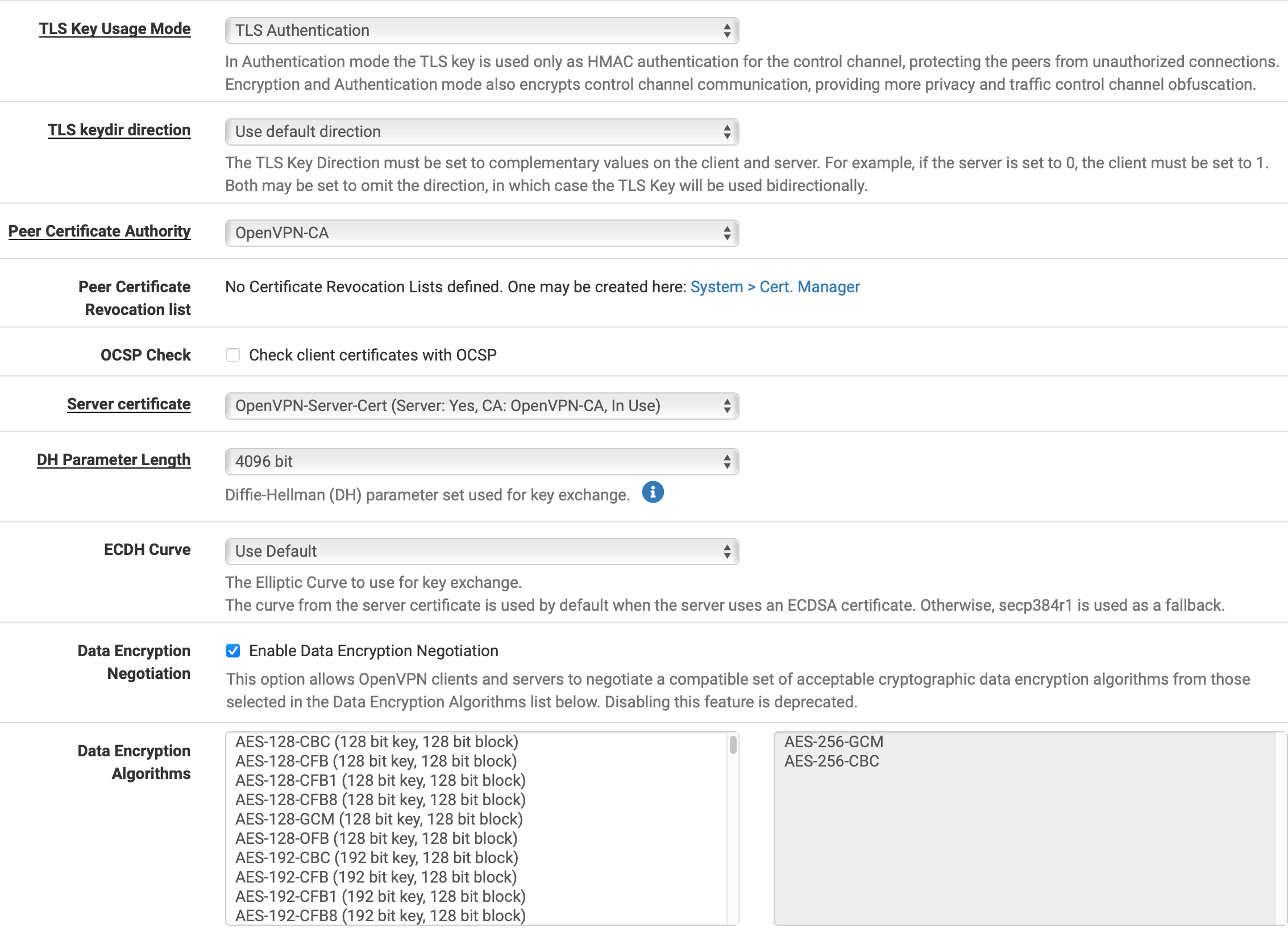Open the TLS Key Usage Mode dropdown

[x=481, y=31]
